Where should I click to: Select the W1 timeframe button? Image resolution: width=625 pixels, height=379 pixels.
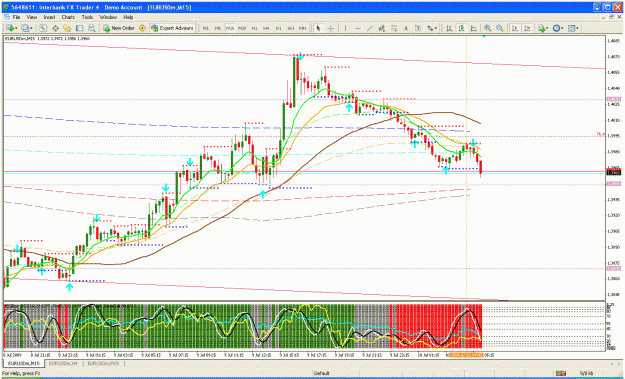click(291, 28)
